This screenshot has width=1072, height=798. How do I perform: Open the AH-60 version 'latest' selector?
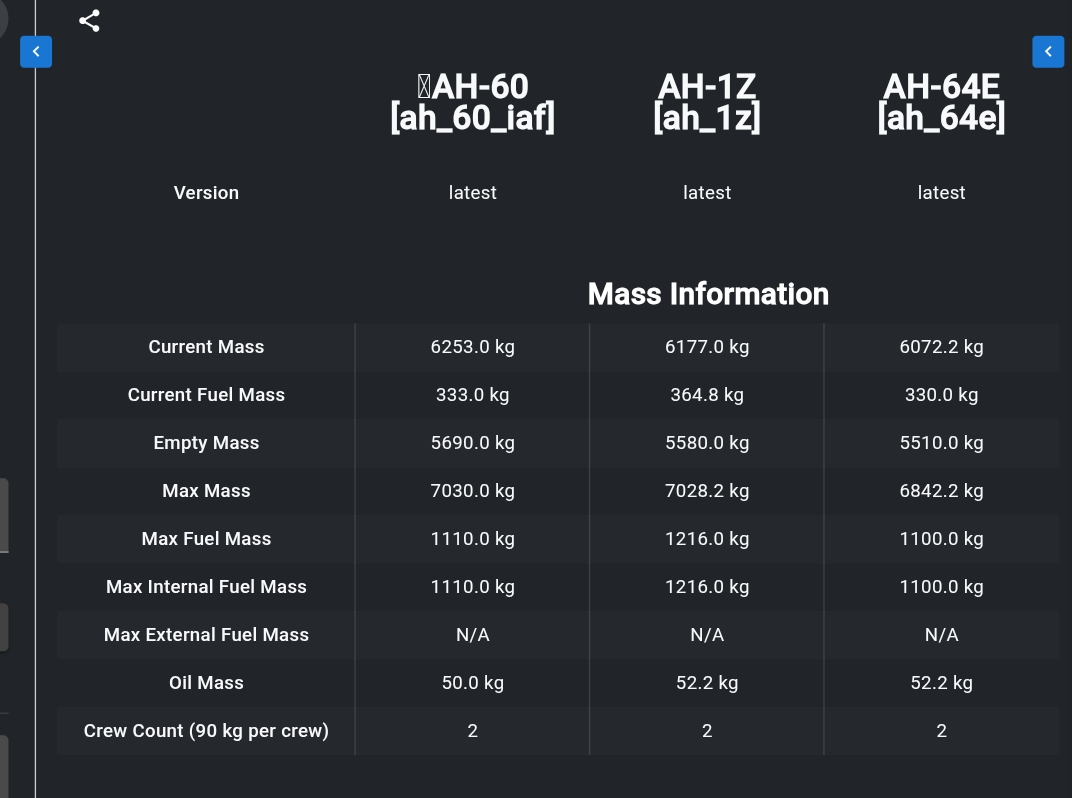coord(472,193)
